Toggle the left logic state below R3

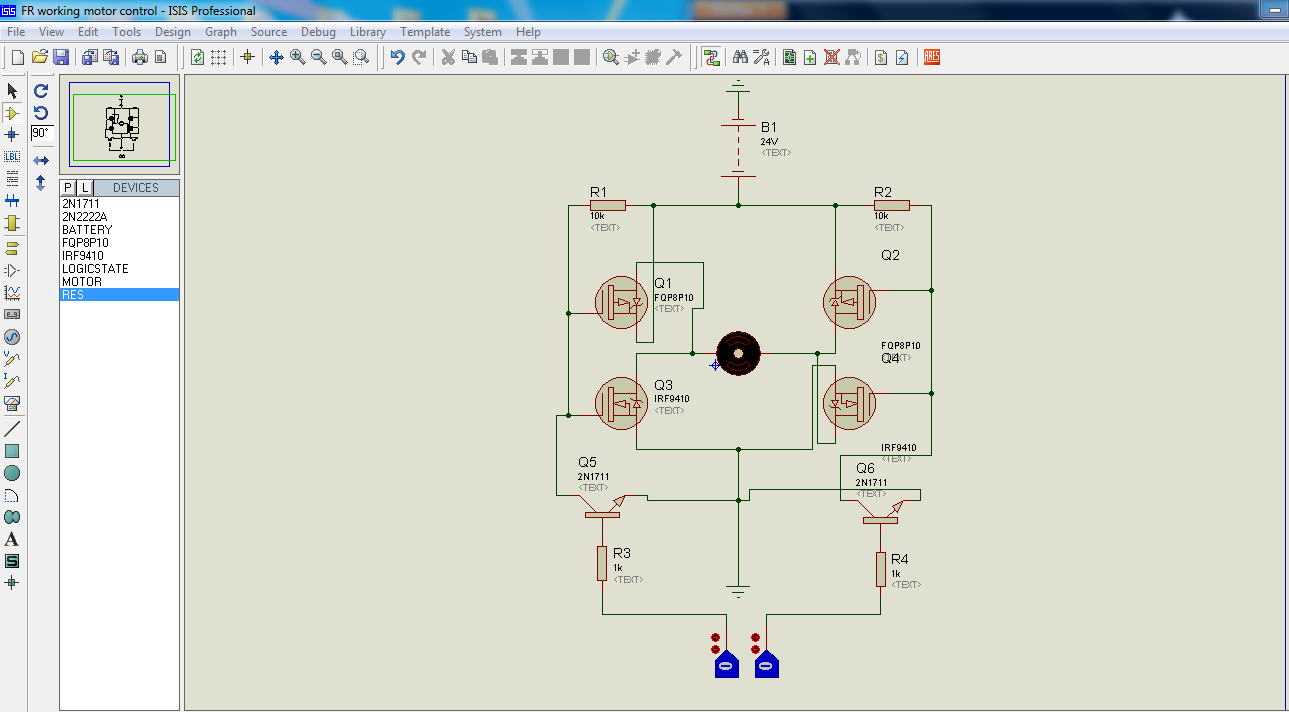click(726, 663)
